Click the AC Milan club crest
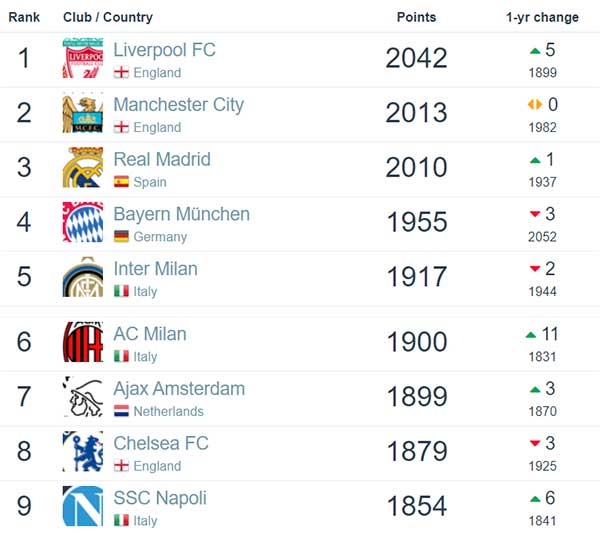Image resolution: width=600 pixels, height=535 pixels. pos(83,342)
